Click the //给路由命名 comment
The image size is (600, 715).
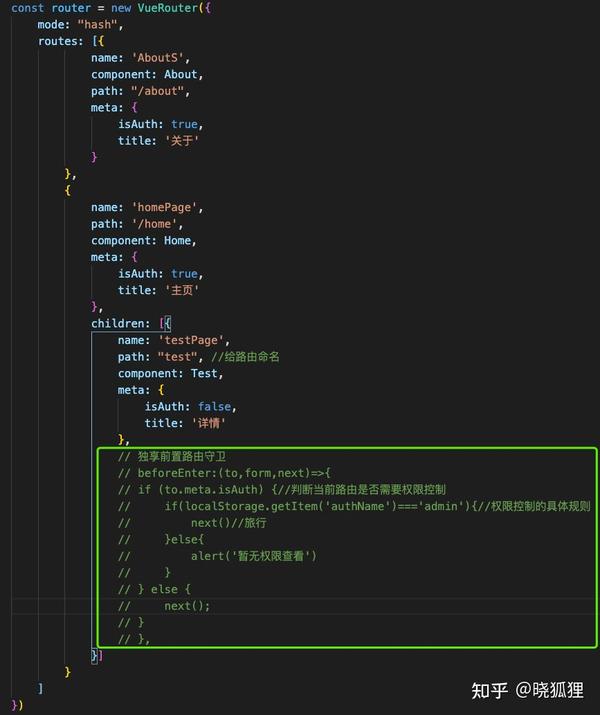tap(245, 357)
